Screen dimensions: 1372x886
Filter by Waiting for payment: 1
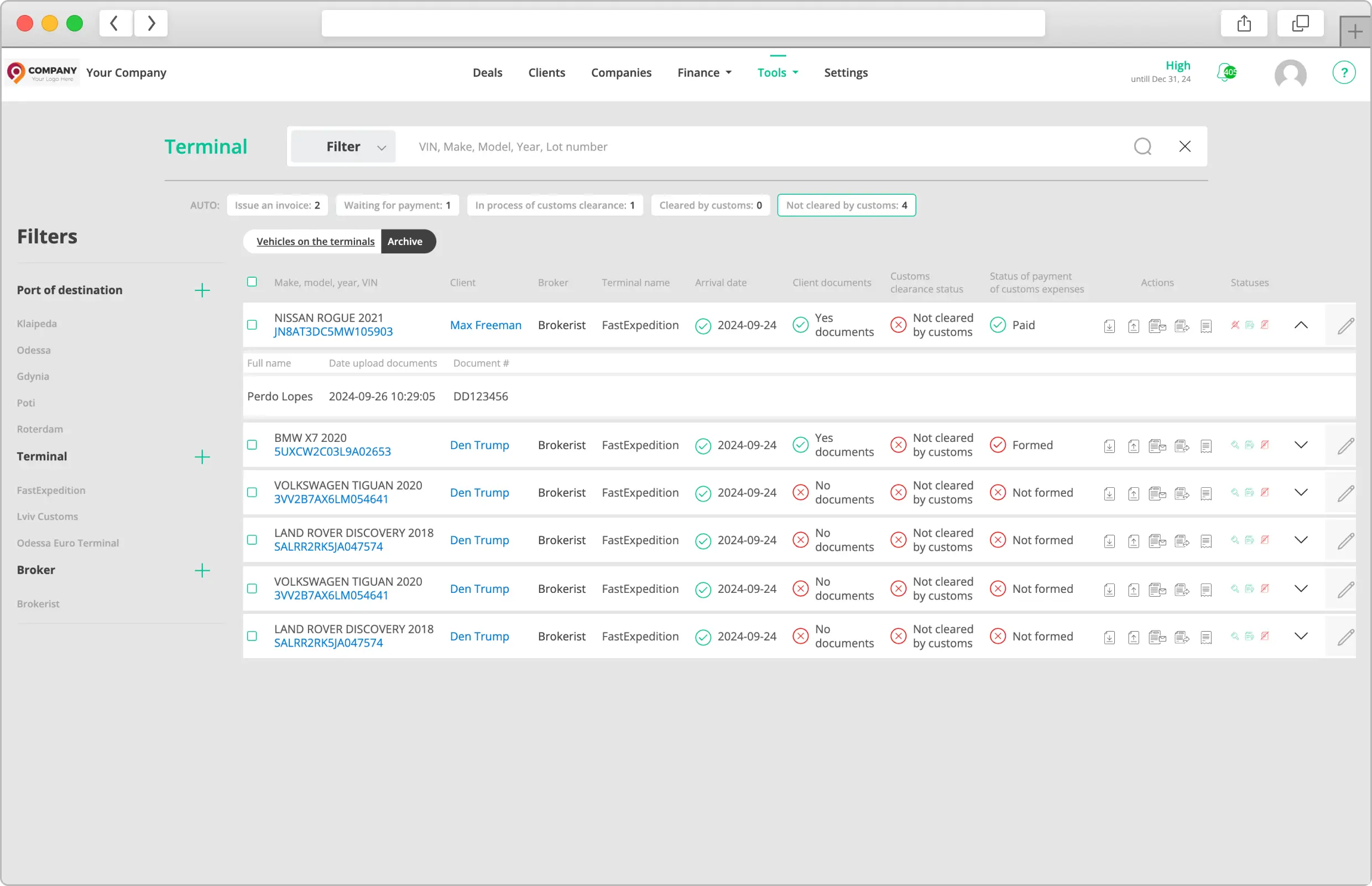pos(397,205)
